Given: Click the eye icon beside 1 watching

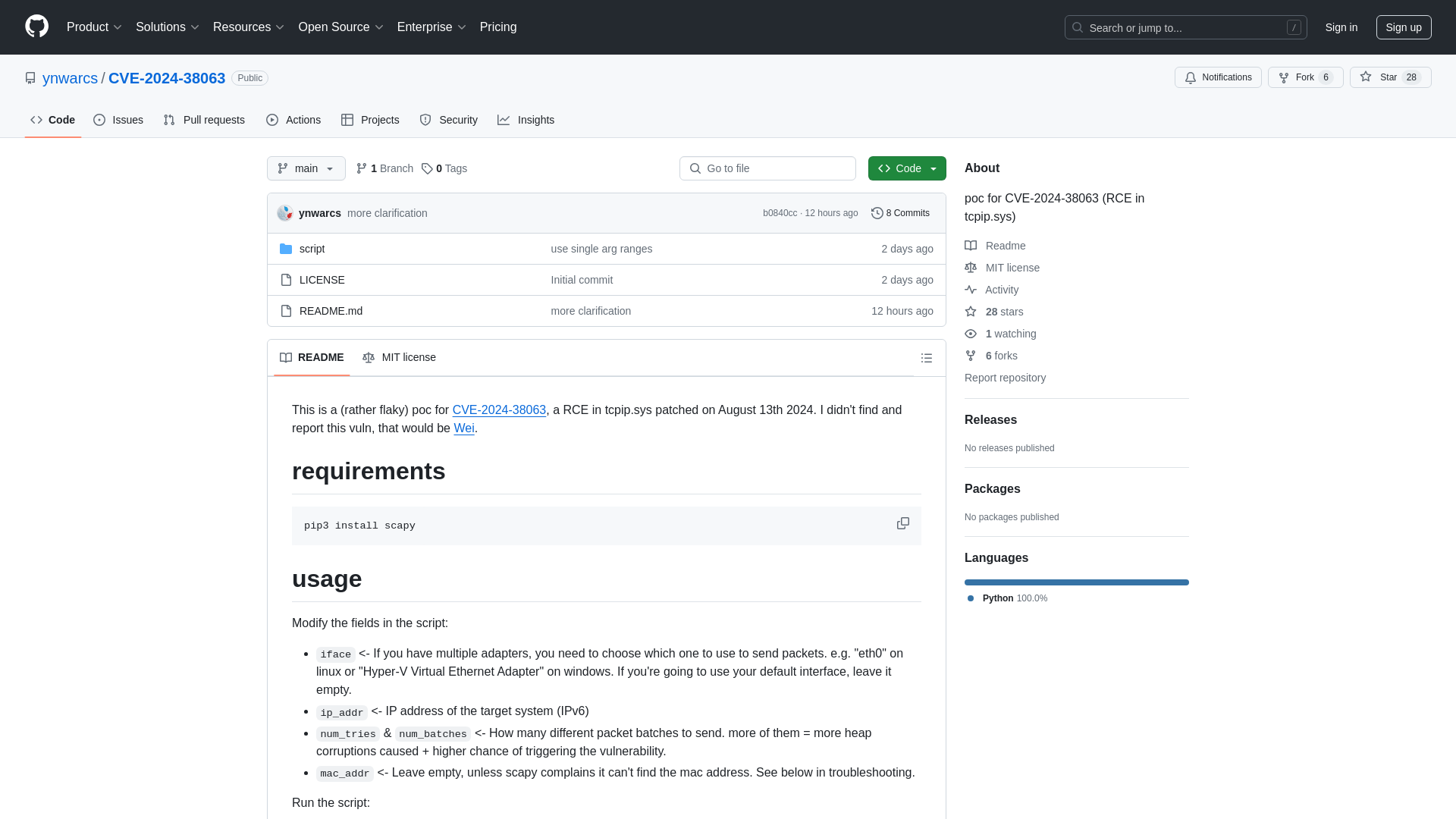Looking at the screenshot, I should [971, 334].
